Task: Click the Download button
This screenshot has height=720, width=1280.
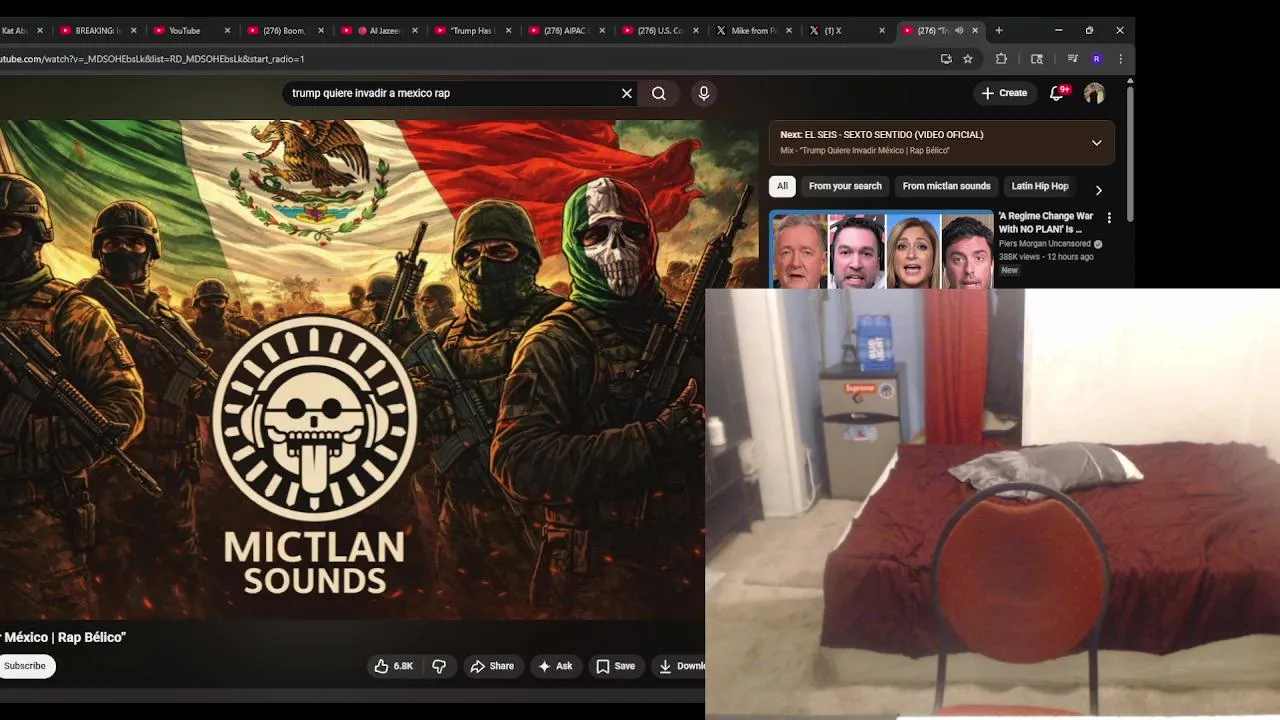Action: click(x=679, y=666)
